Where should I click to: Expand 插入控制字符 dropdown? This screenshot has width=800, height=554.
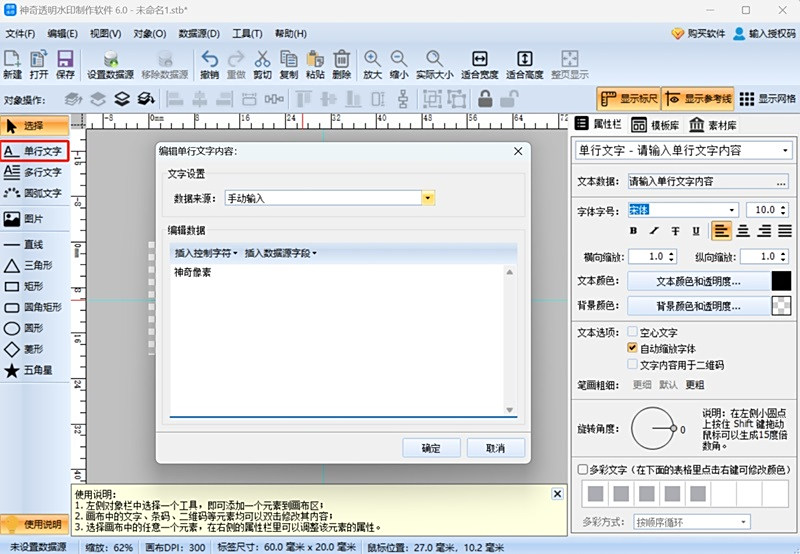click(206, 253)
